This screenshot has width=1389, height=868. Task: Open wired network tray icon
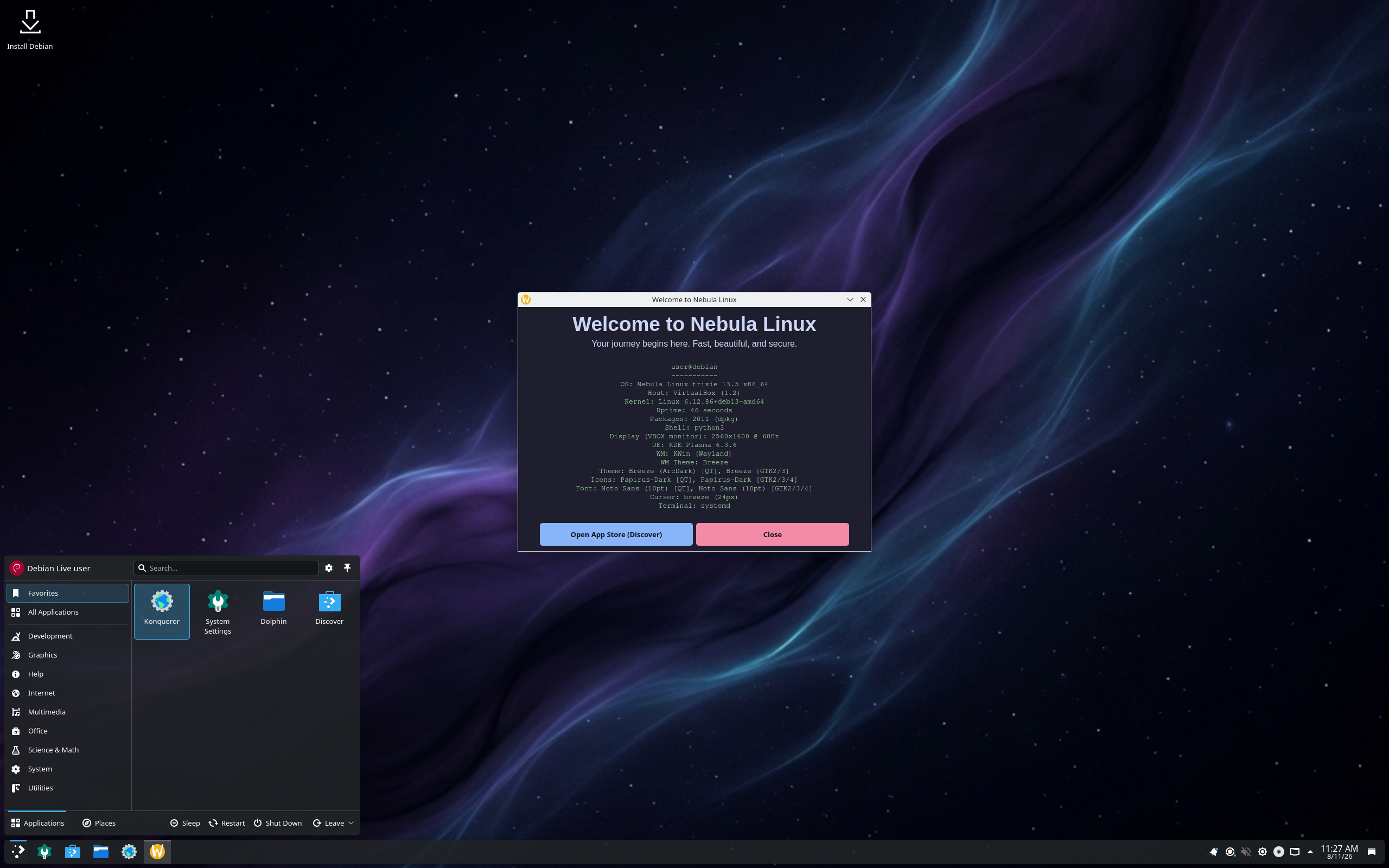tap(1295, 852)
